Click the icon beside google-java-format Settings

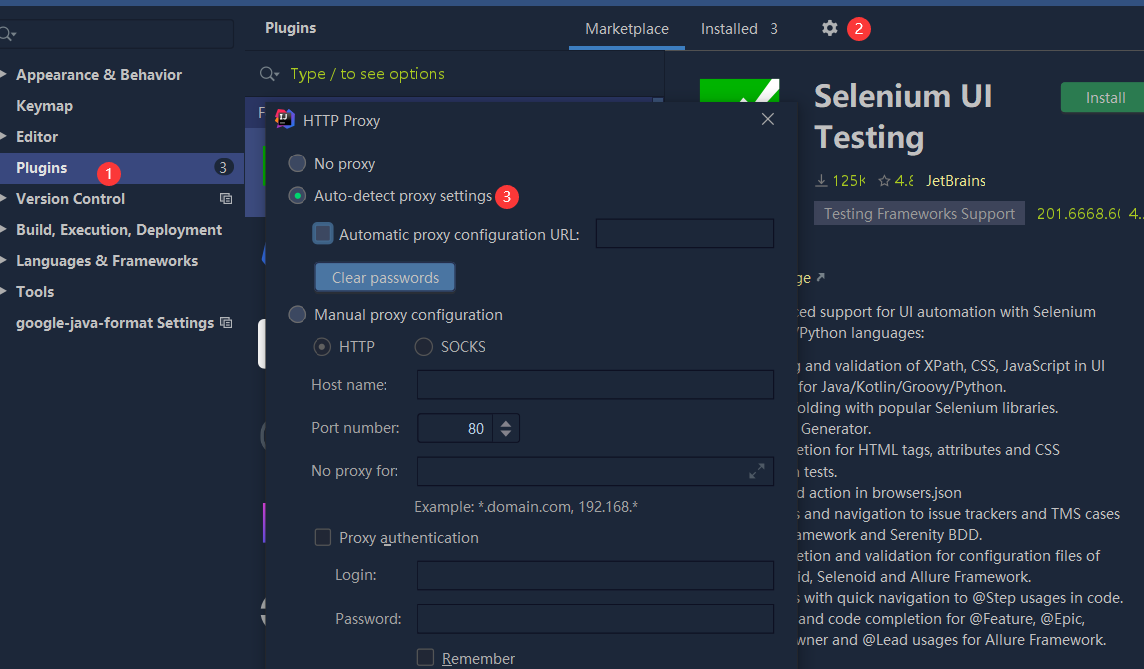click(x=226, y=323)
